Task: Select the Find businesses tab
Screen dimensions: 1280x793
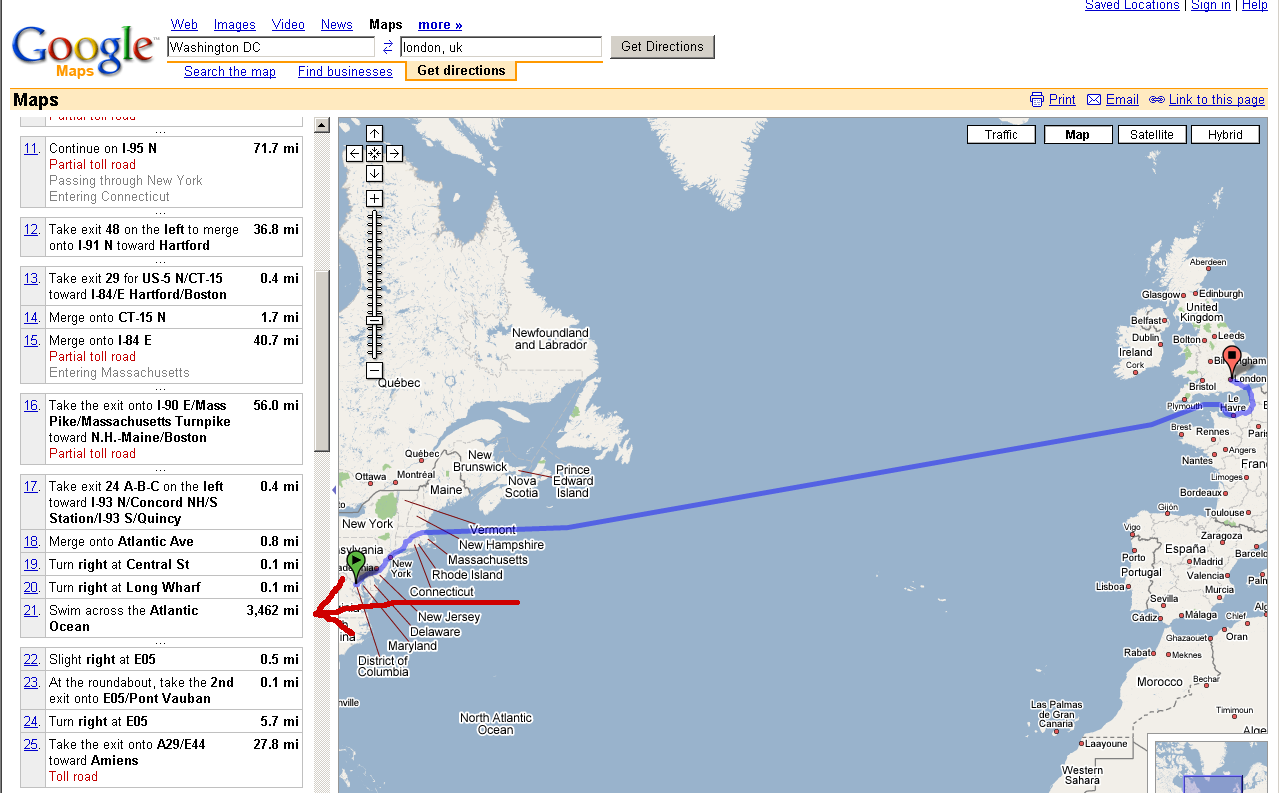Action: coord(345,72)
